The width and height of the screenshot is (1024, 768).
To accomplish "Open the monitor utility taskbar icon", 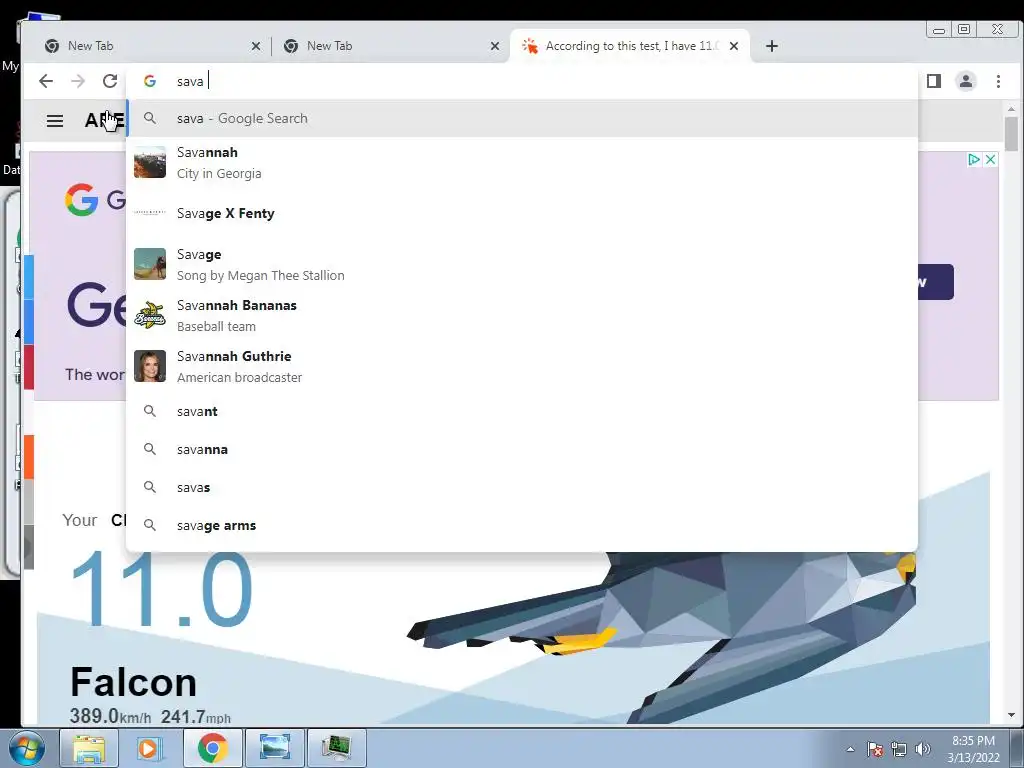I will click(x=336, y=748).
